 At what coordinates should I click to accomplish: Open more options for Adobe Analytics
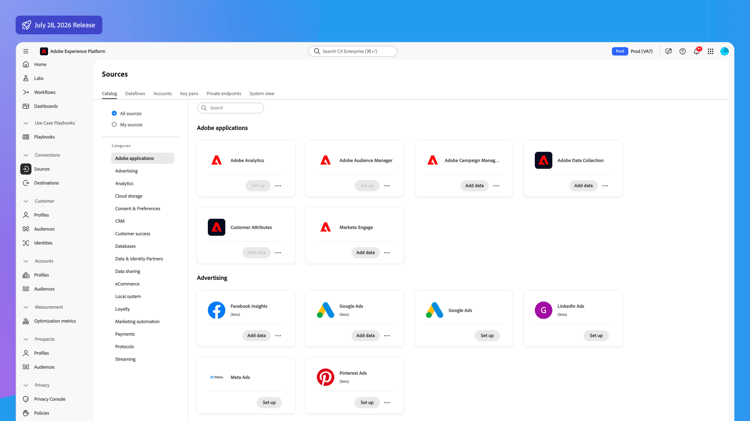(278, 186)
